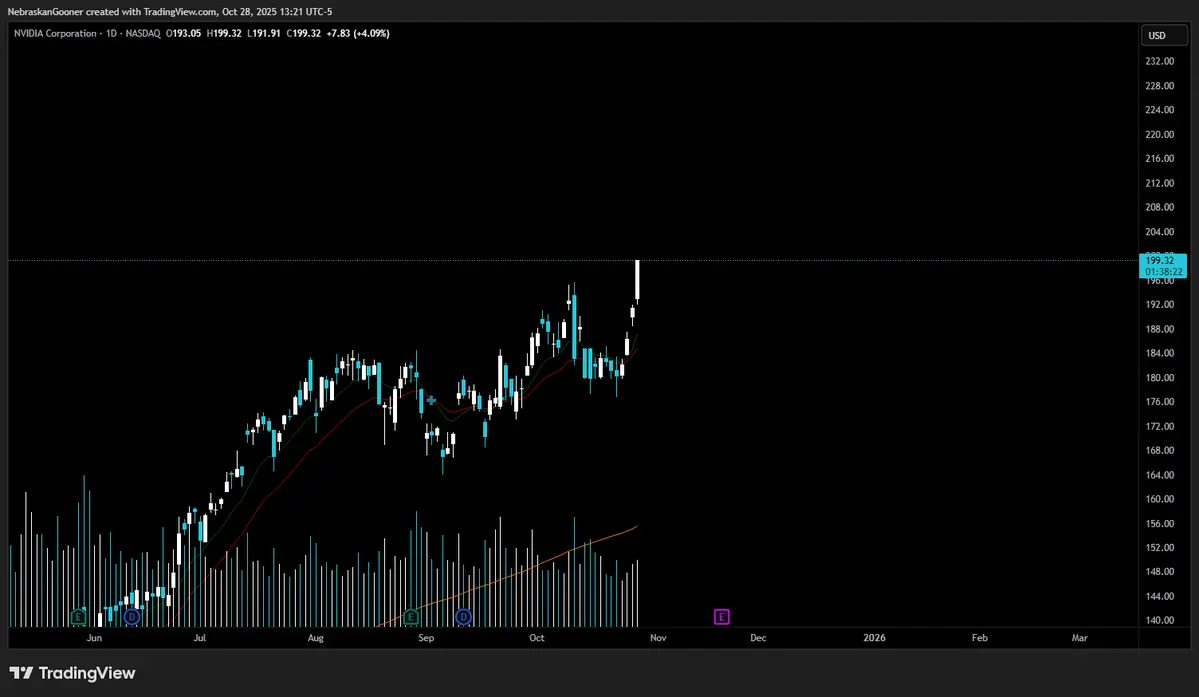Click the 184.00 price axis label
This screenshot has height=697, width=1199.
(1159, 353)
